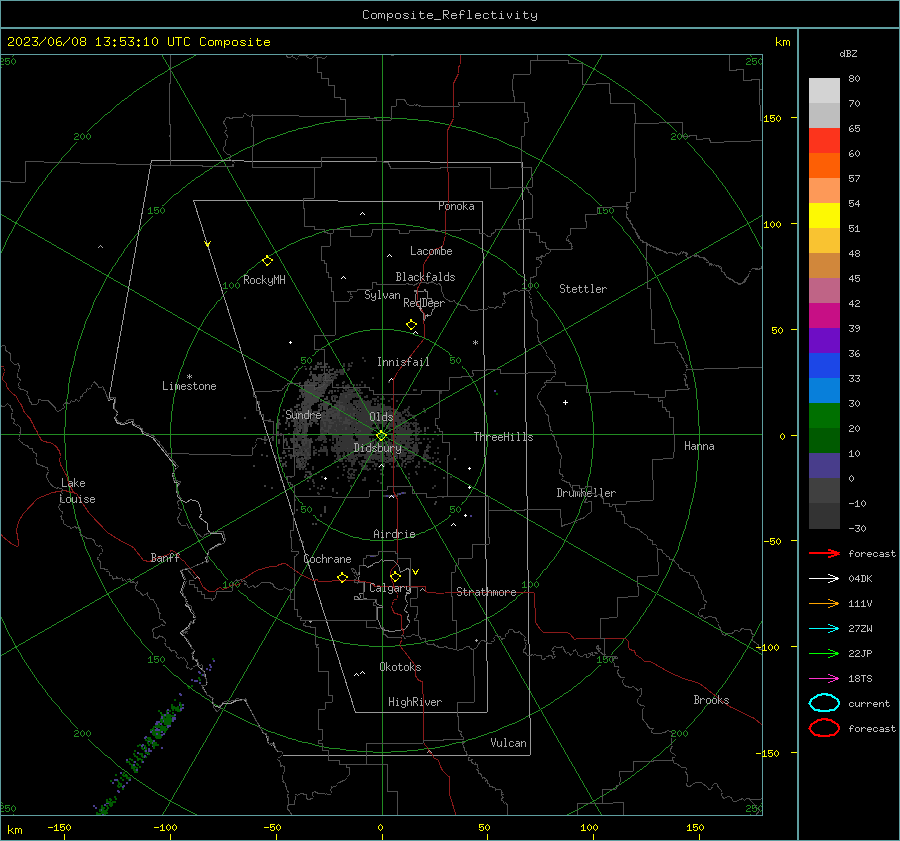
Task: Click the asterisk marker above Limestone
Action: 189,377
